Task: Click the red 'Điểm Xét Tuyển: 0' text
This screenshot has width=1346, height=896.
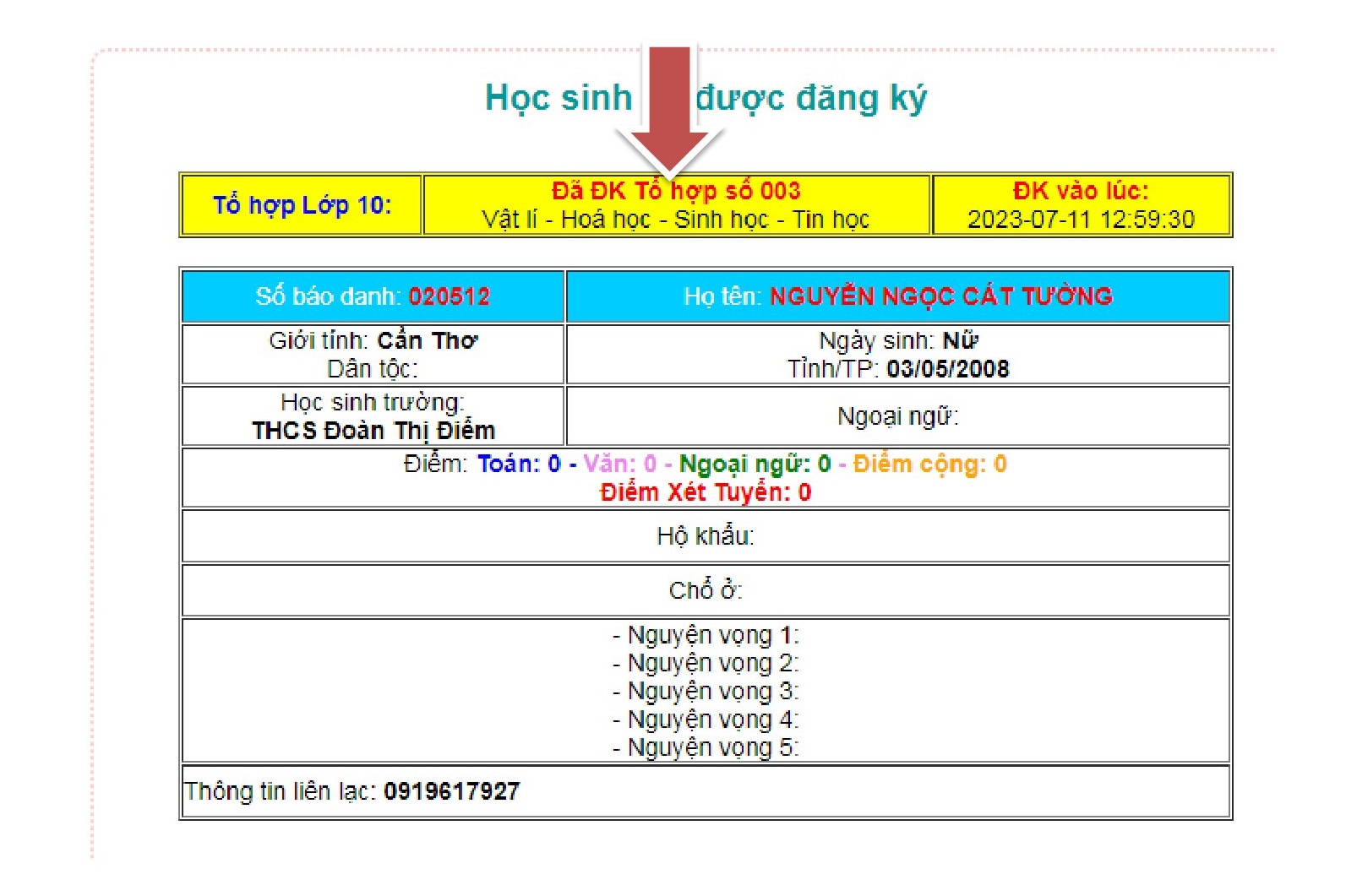Action: pos(705,492)
